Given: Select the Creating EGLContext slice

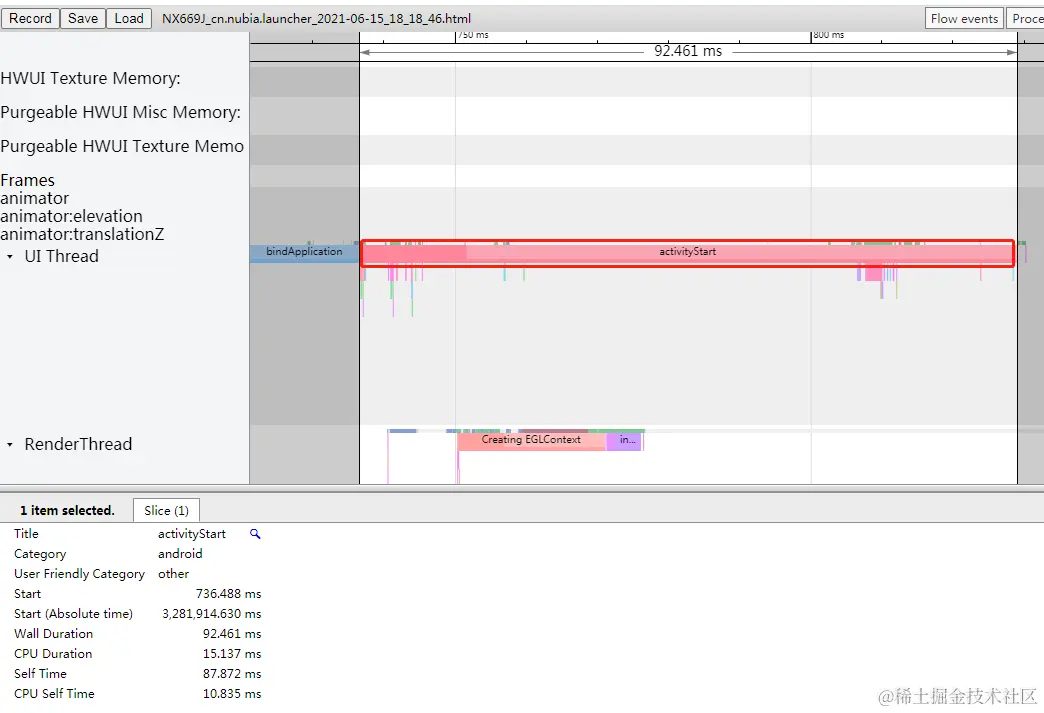Looking at the screenshot, I should pyautogui.click(x=531, y=440).
